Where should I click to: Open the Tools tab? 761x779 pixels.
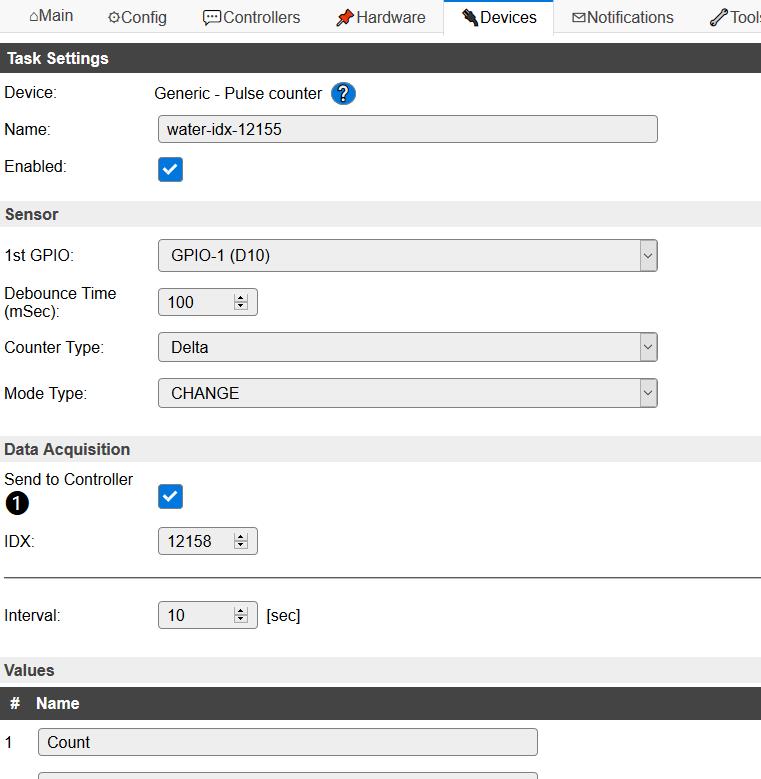pyautogui.click(x=736, y=17)
